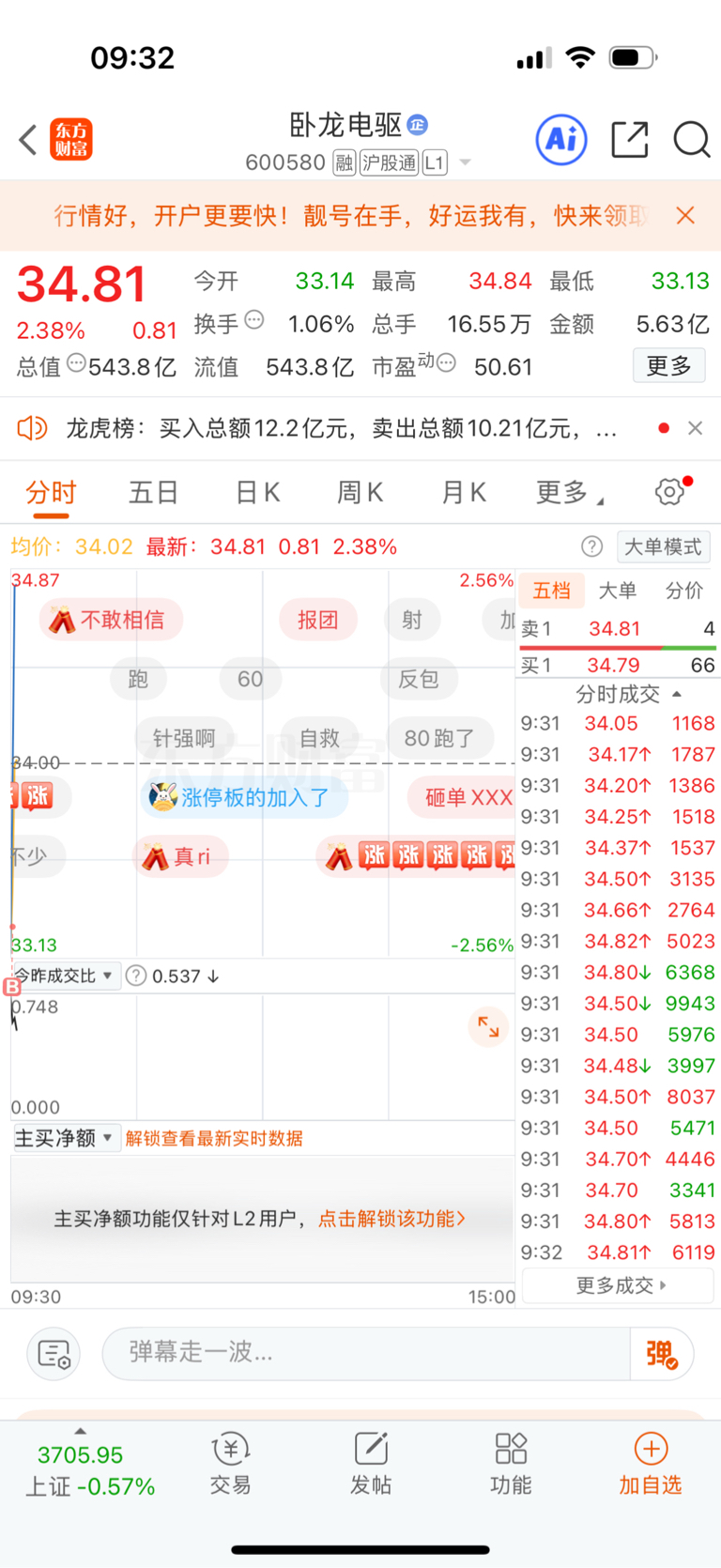
Task: Tap 点击解锁该功能 link
Action: pyautogui.click(x=391, y=1219)
